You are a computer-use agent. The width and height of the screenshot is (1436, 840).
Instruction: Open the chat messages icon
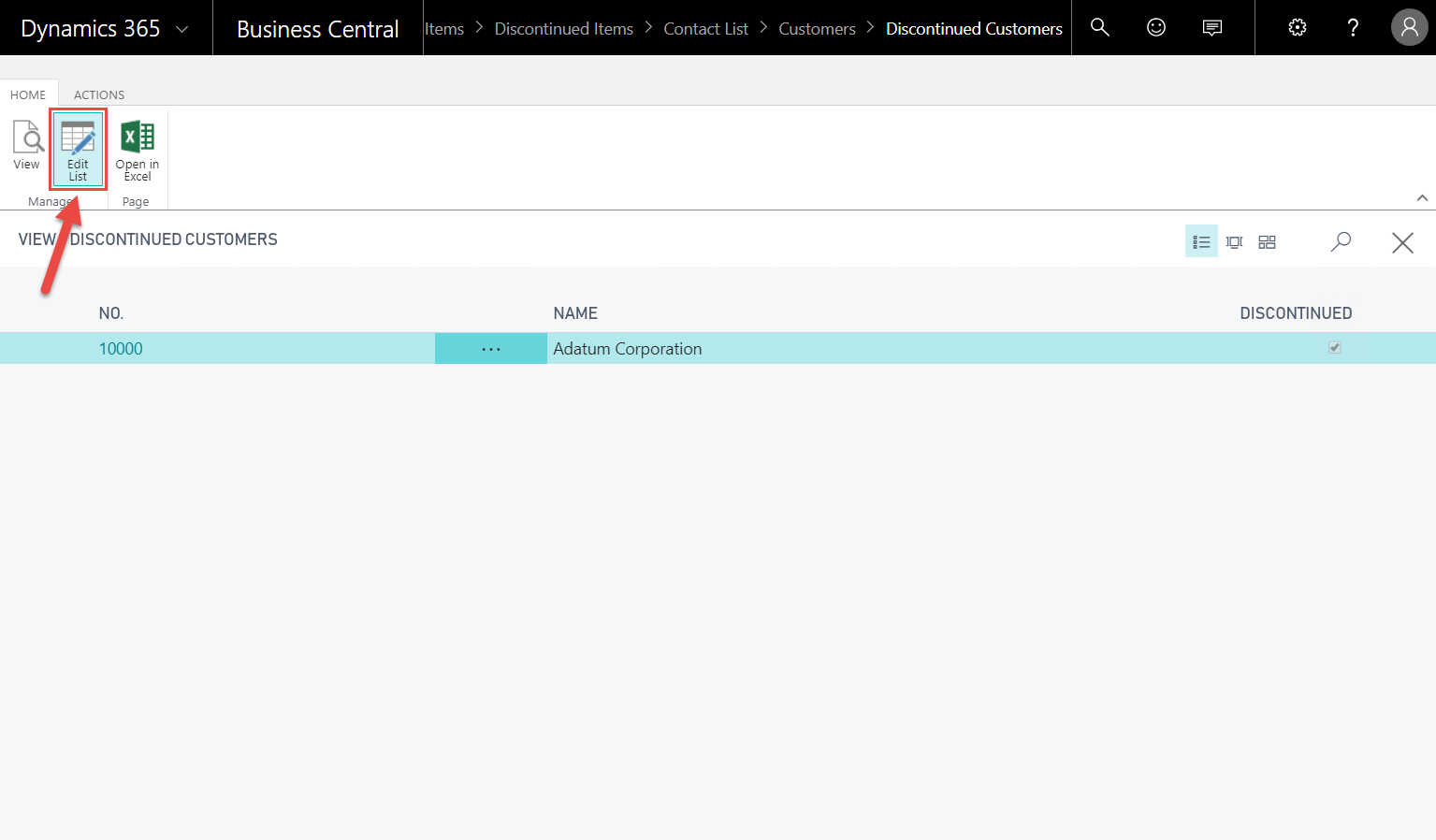click(1212, 28)
